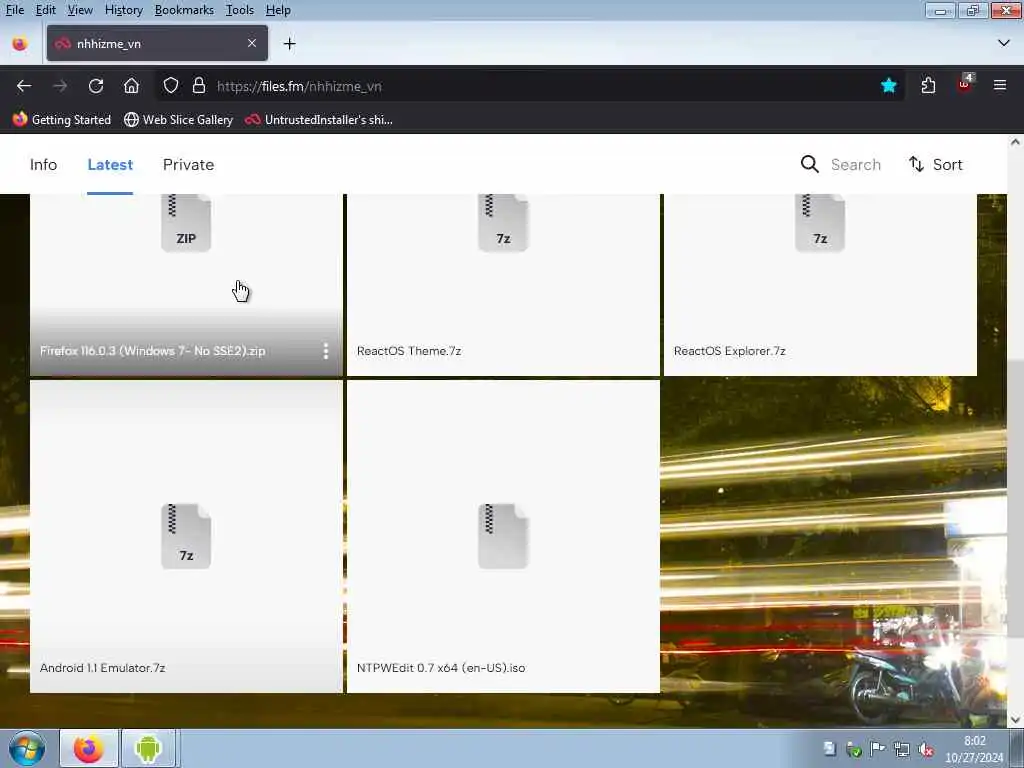Open the View menu
1024x768 pixels.
80,10
